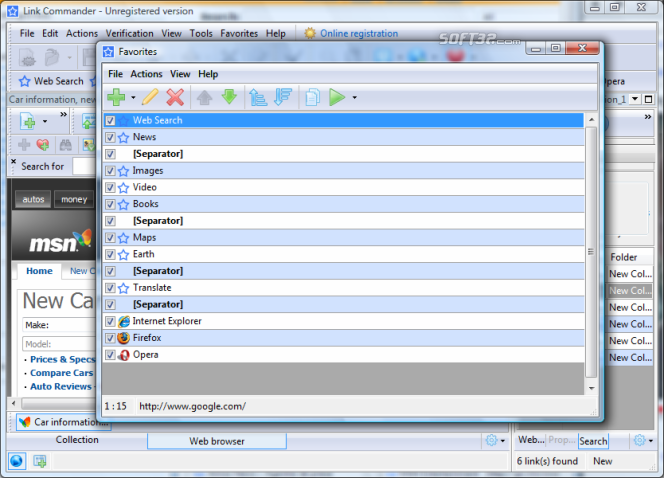Image resolution: width=664 pixels, height=478 pixels.
Task: Click the Model input field
Action: point(59,344)
